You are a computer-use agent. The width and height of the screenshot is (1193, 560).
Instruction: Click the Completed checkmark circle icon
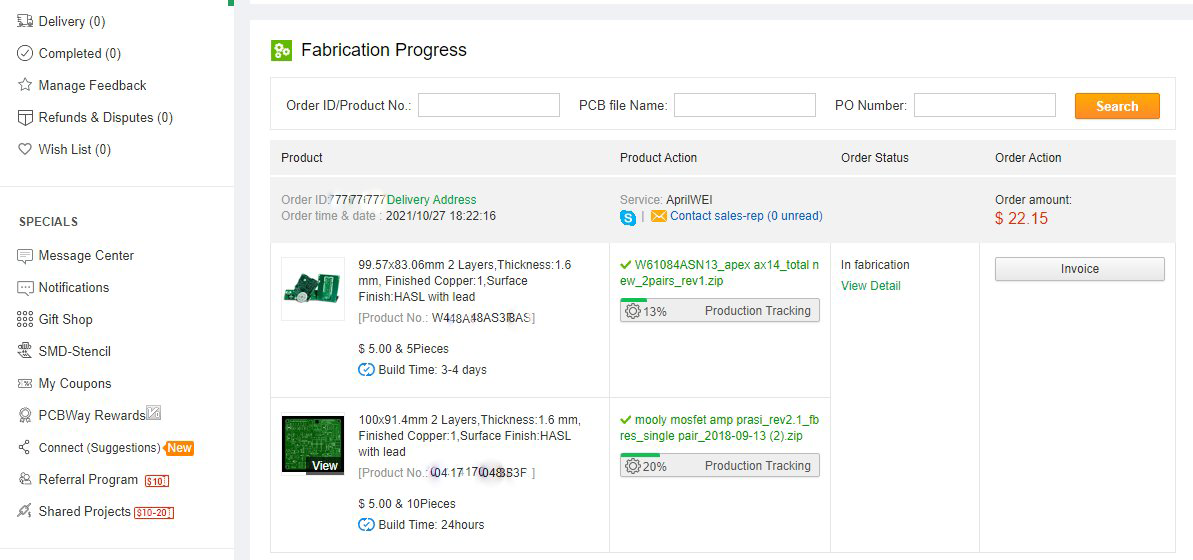(25, 53)
